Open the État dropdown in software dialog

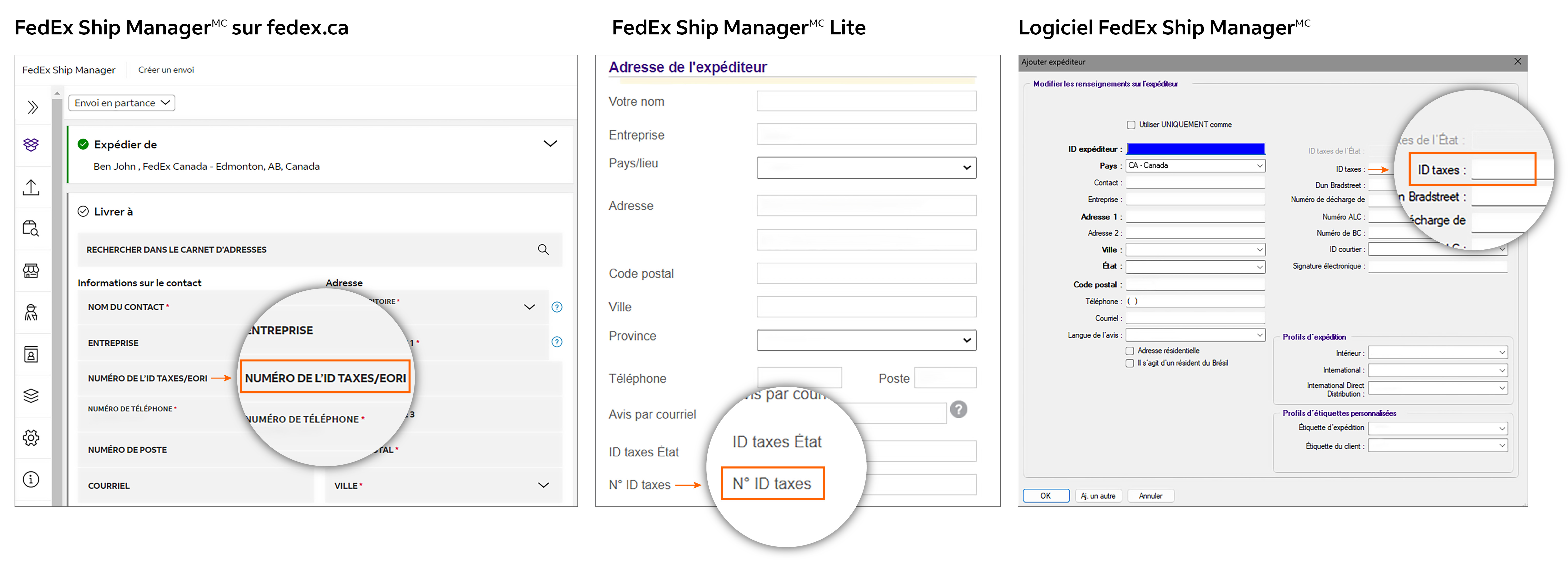click(x=1196, y=267)
